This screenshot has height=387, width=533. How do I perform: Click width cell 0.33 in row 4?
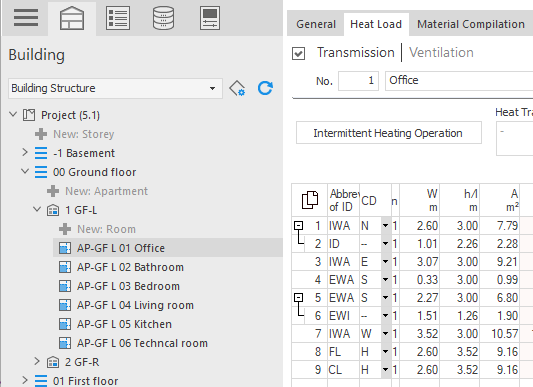[x=420, y=280]
